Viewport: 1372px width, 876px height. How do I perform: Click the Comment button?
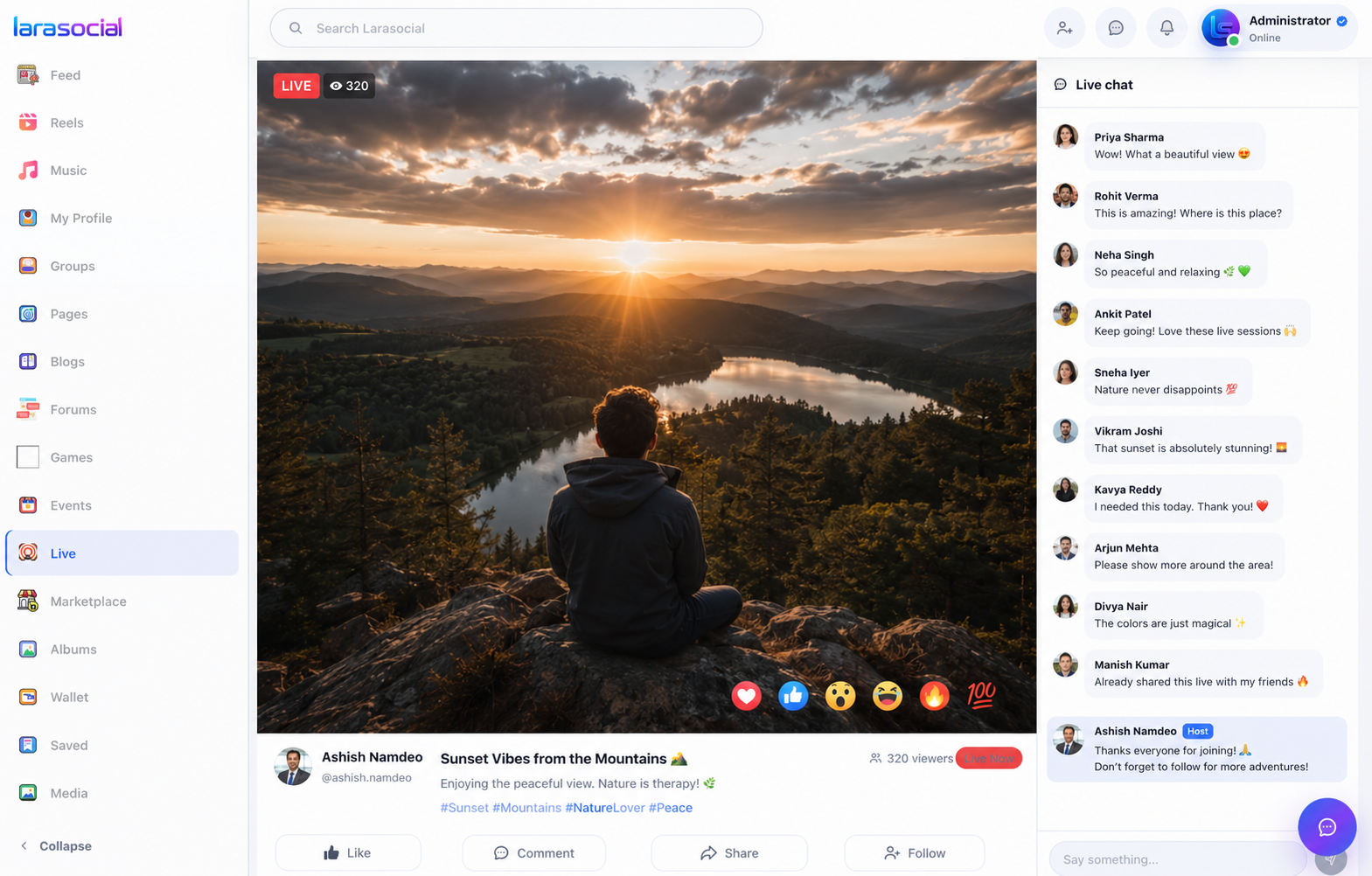coord(534,853)
